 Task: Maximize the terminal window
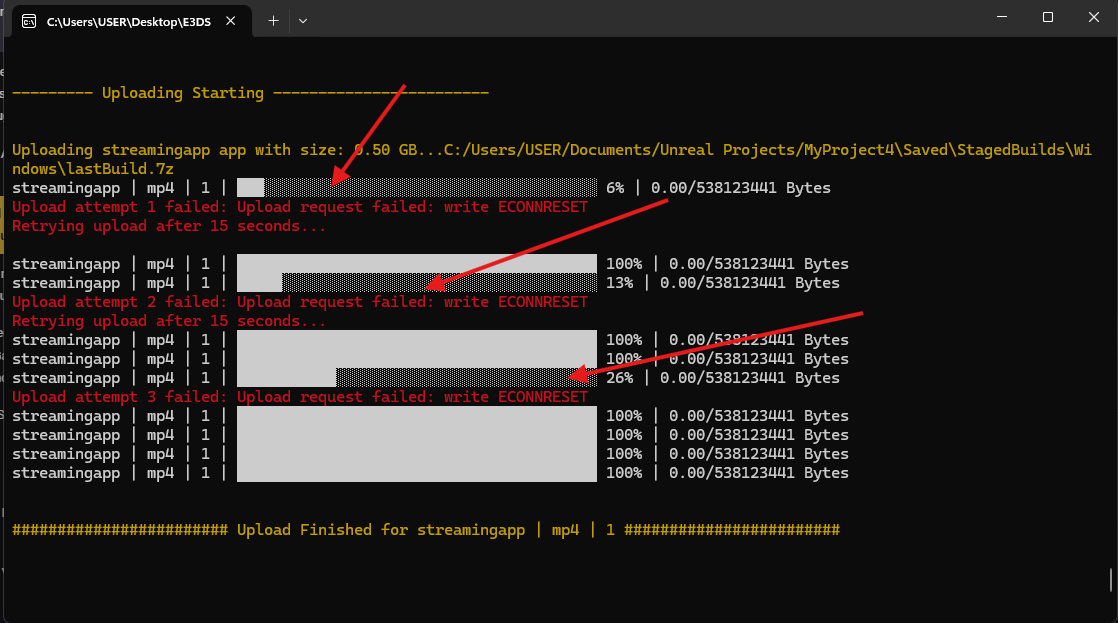(x=1047, y=18)
